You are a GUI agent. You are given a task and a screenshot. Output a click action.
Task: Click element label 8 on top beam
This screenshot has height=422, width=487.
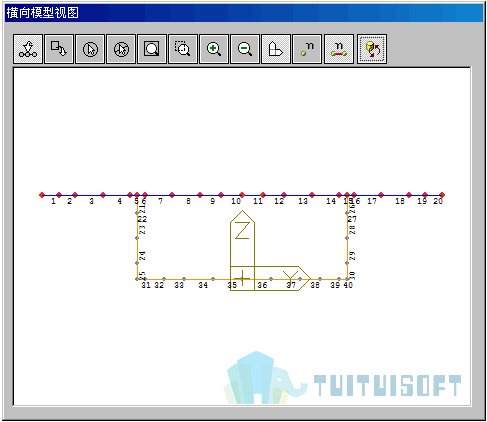point(188,201)
